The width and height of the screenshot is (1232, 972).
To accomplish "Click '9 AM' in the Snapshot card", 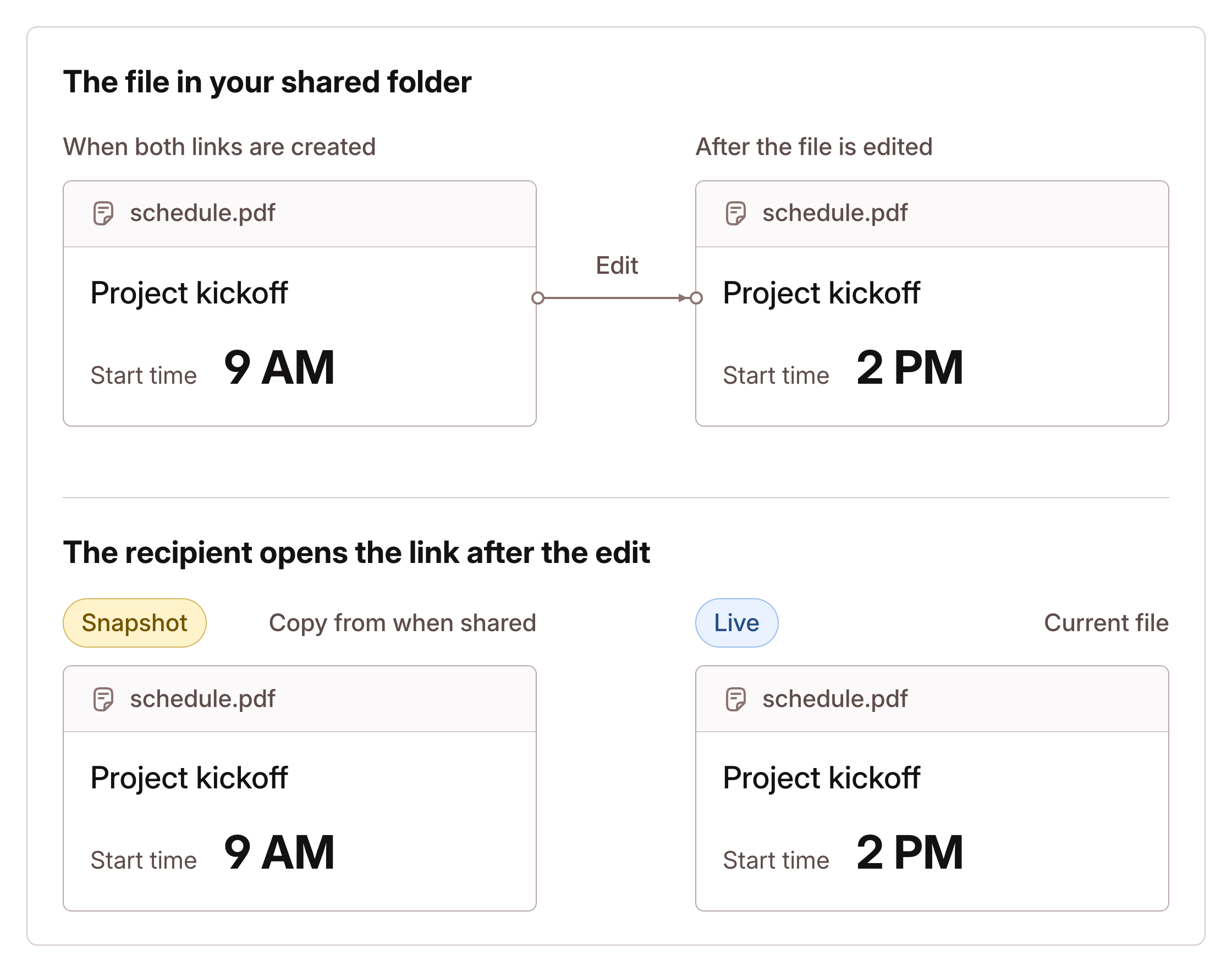I will click(279, 853).
